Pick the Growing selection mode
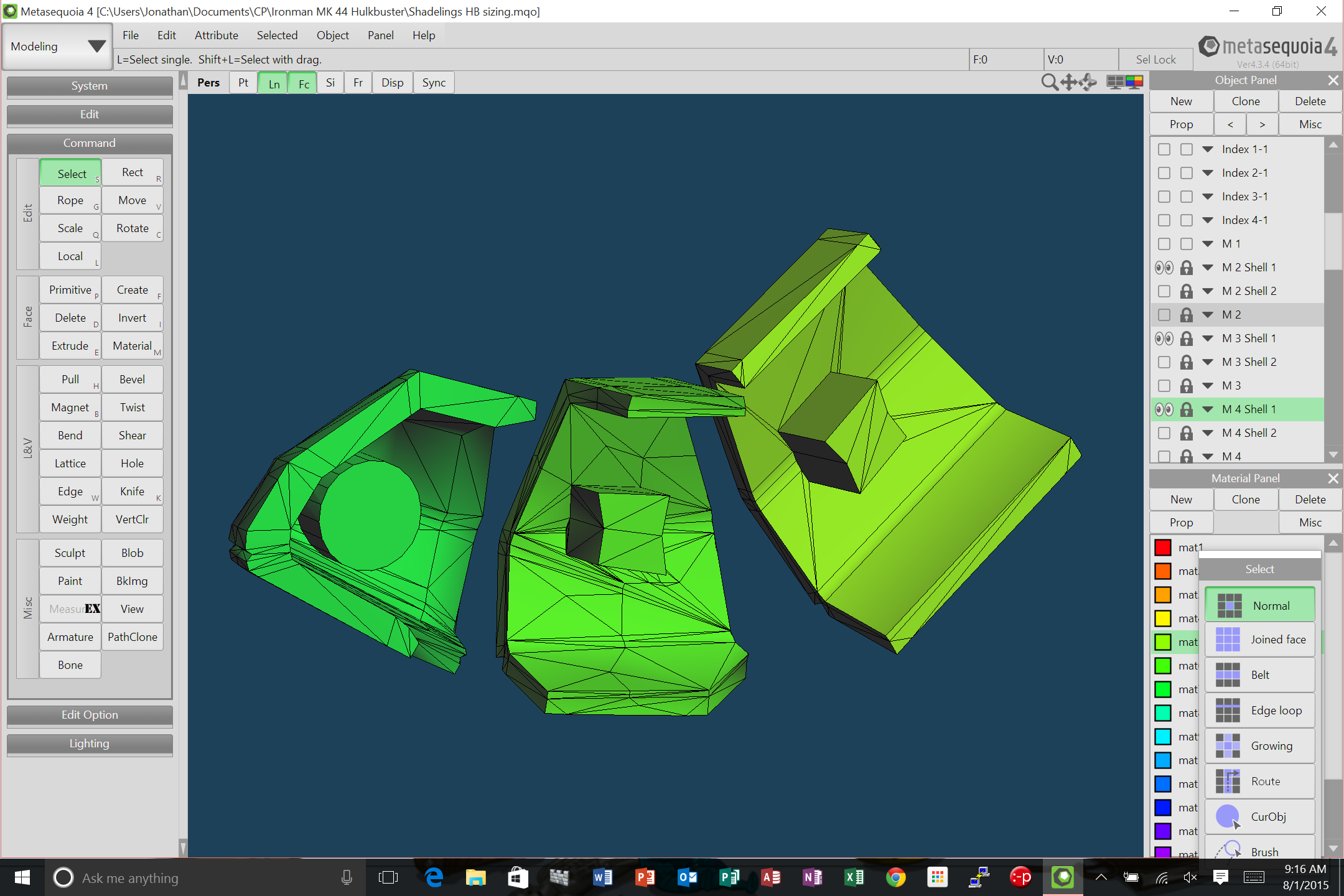The image size is (1344, 896). (x=1260, y=746)
